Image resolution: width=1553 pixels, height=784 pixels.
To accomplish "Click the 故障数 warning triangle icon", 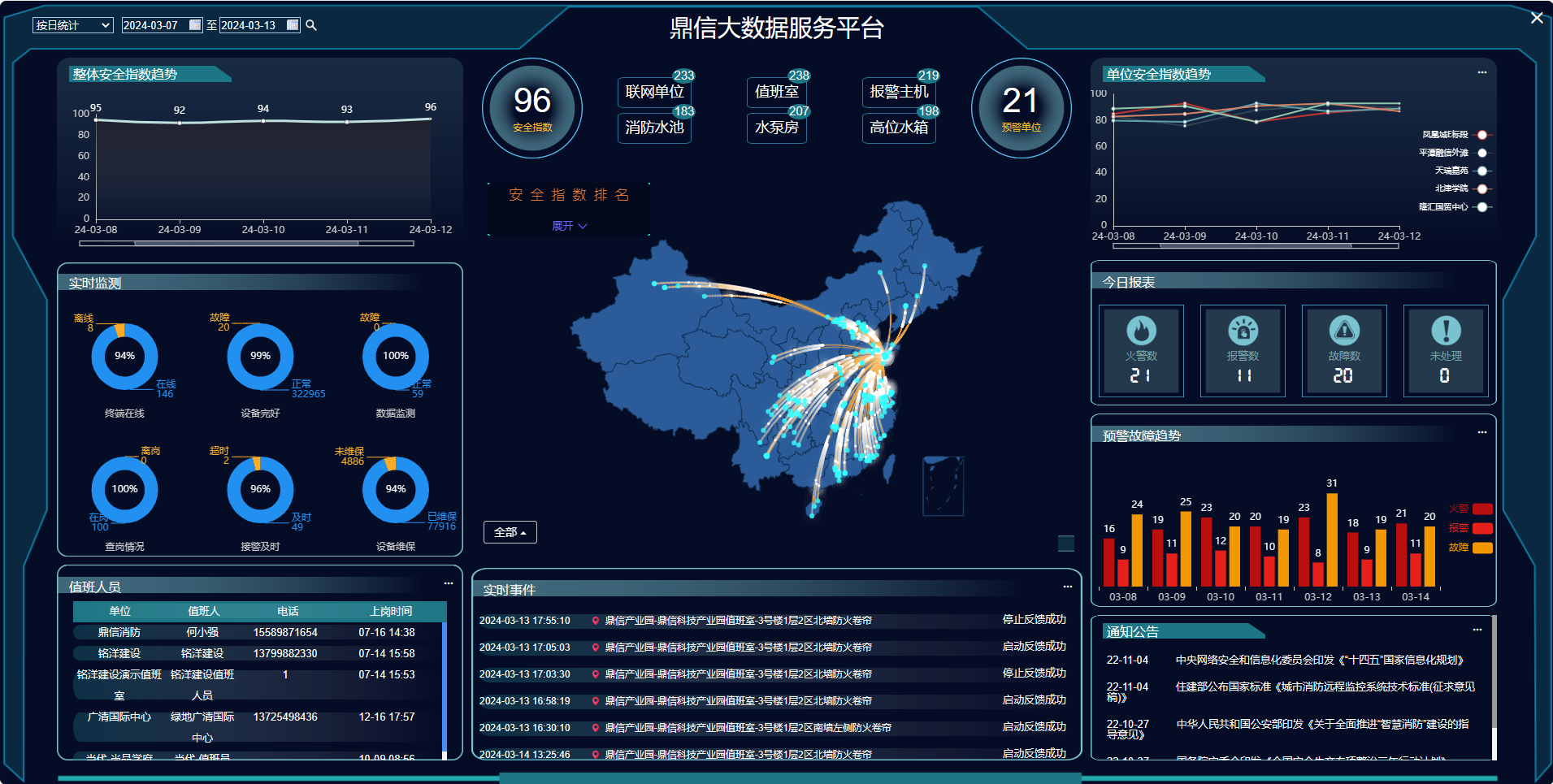I will click(x=1344, y=331).
